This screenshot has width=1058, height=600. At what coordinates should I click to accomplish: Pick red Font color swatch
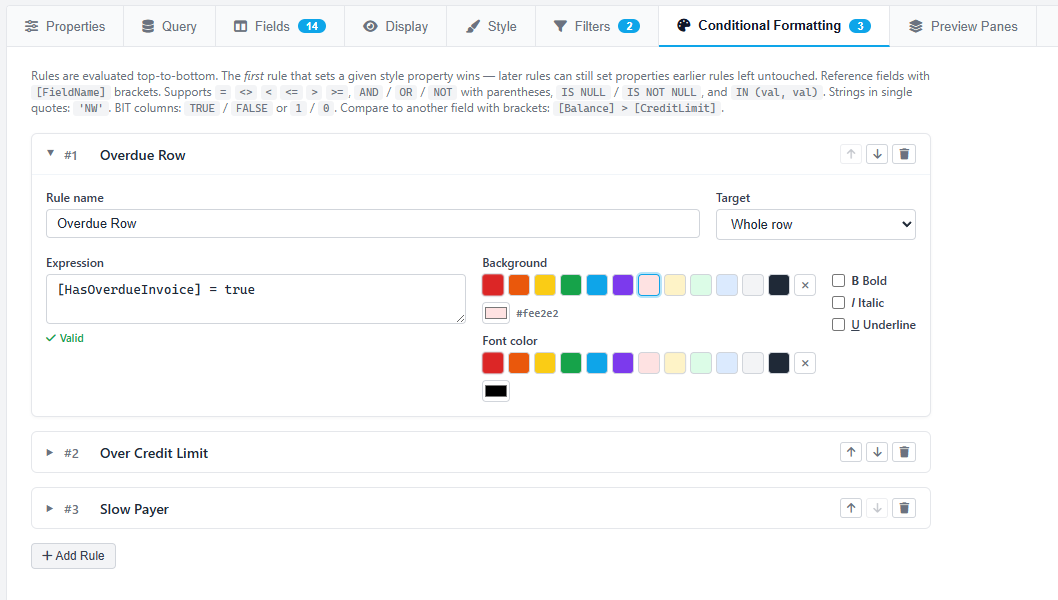(x=493, y=363)
